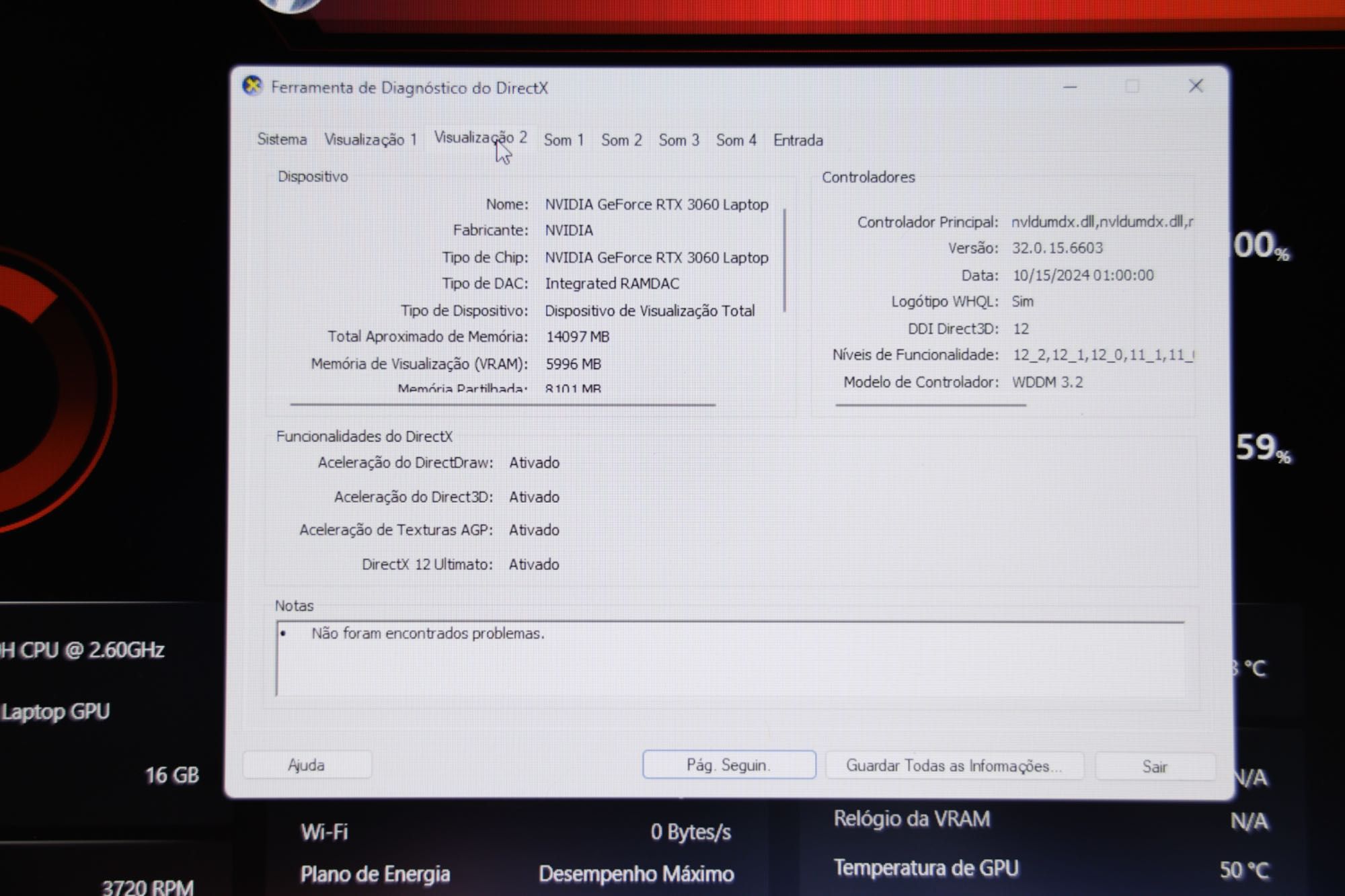Screen dimensions: 1345x896
Task: Click the driver date 10/15/2024 01:00:00
Action: point(1083,275)
